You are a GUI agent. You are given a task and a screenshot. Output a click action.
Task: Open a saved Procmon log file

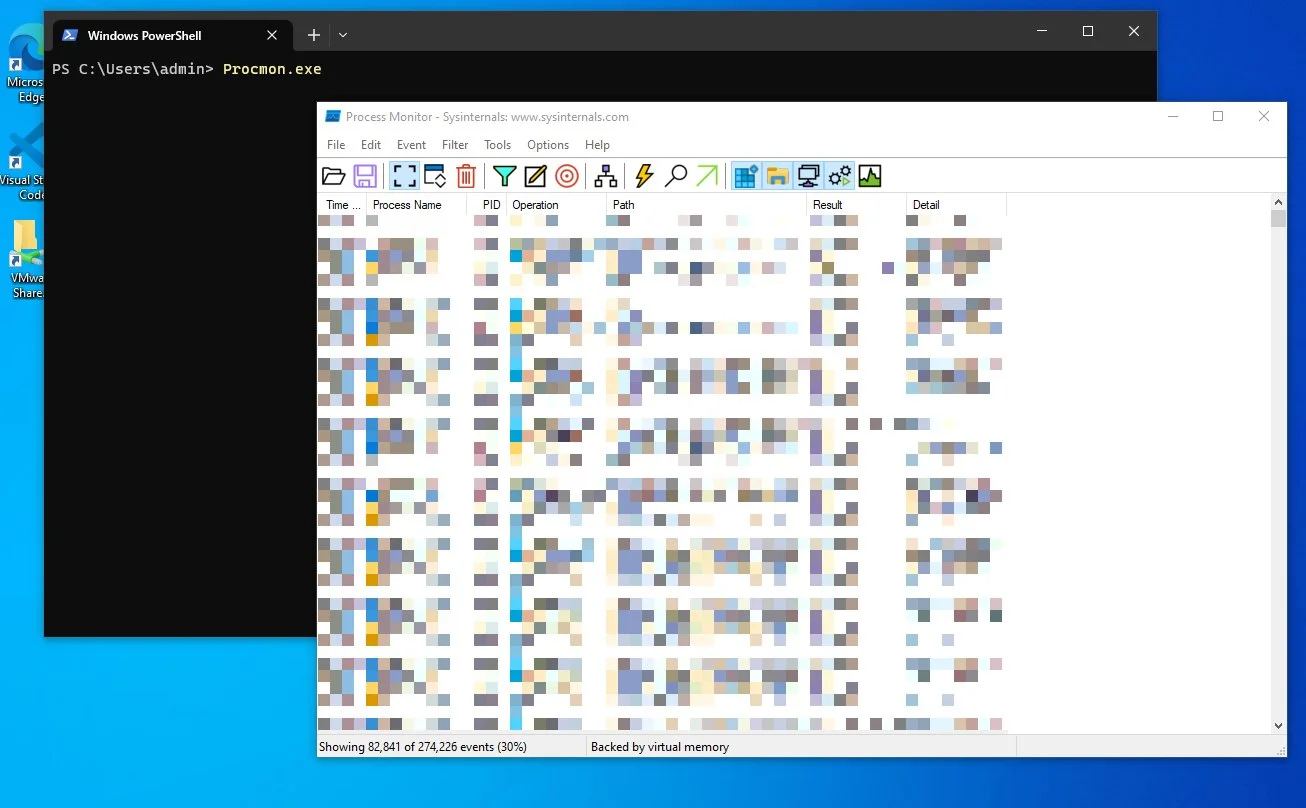click(x=334, y=175)
